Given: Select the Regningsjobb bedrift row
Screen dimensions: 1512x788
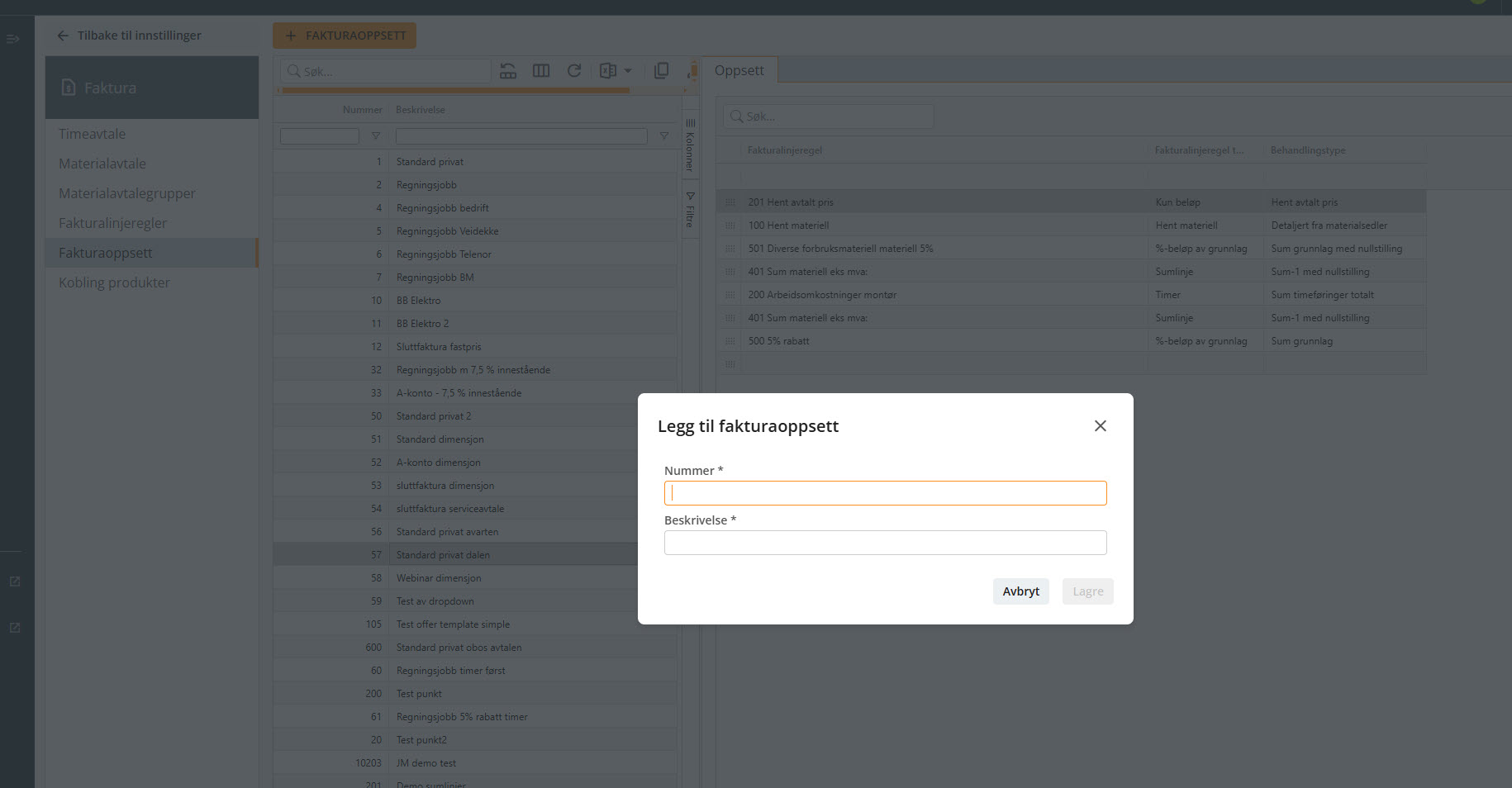Looking at the screenshot, I should (x=475, y=208).
